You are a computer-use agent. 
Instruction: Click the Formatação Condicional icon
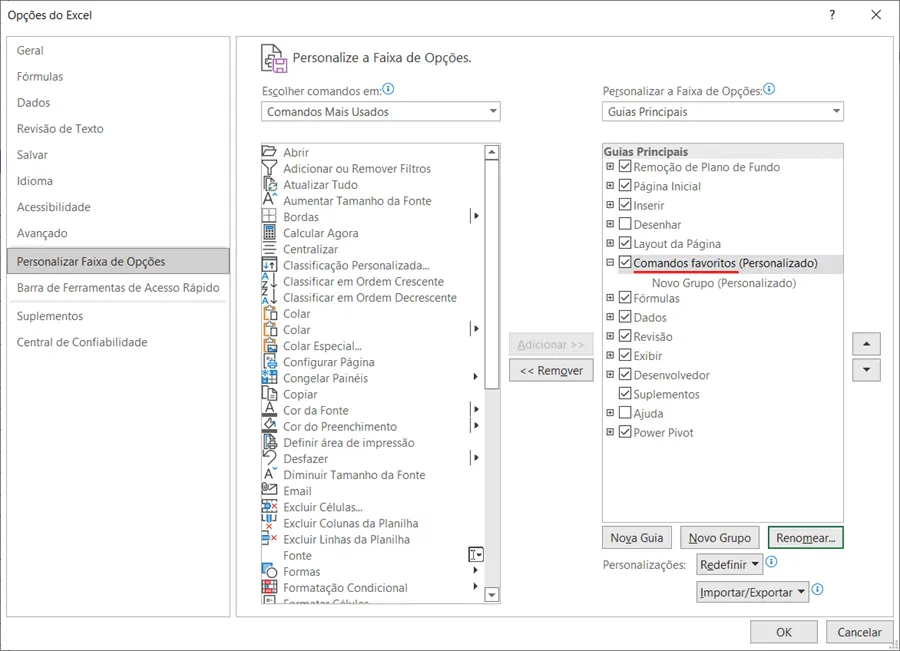[269, 587]
